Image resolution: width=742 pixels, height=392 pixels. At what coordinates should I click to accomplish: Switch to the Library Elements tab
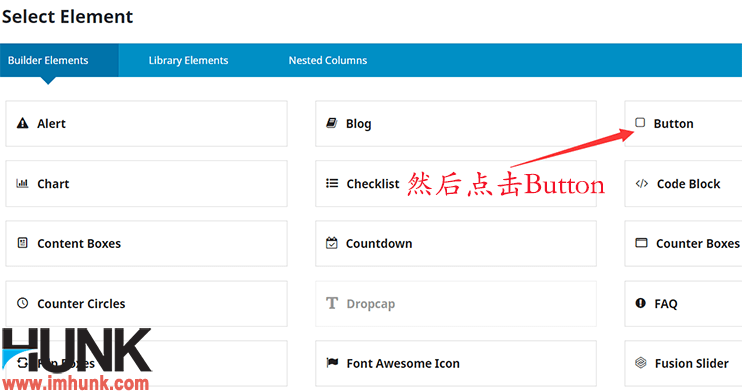pos(188,60)
